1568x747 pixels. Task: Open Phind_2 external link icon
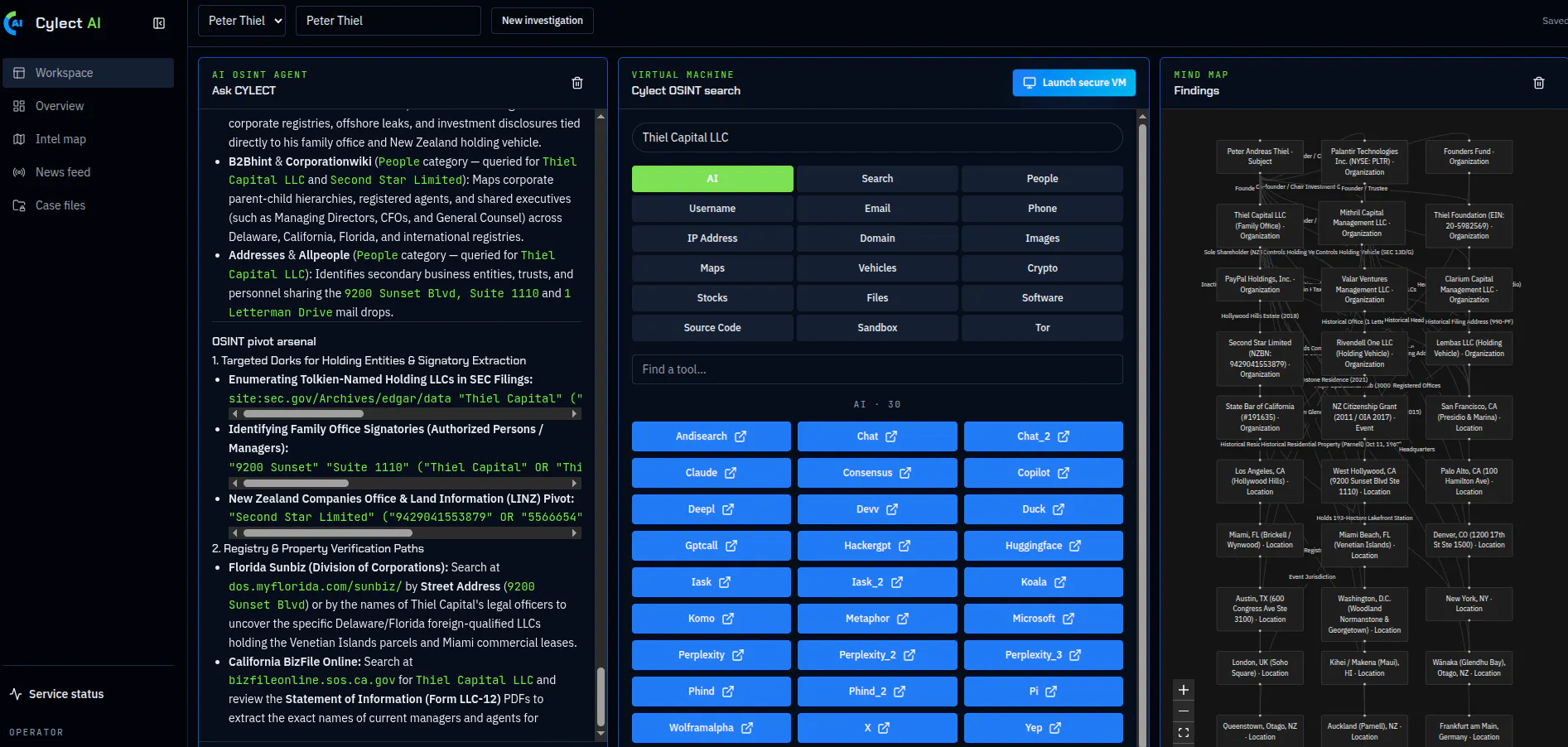coord(900,692)
